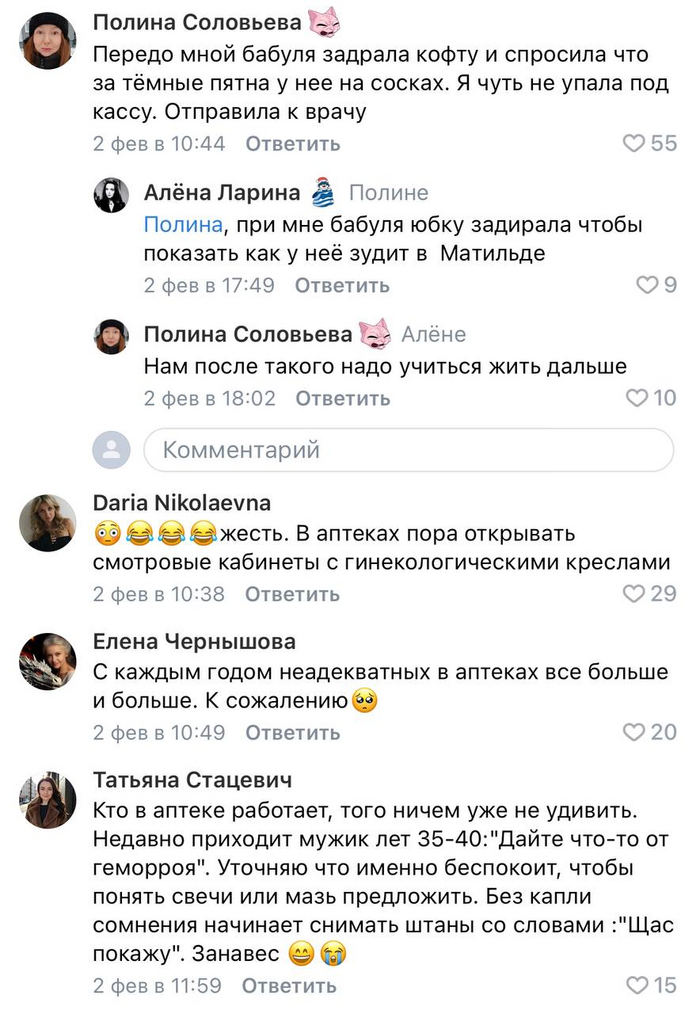Reply to Daria Nikolaevna's comment
This screenshot has width=700, height=1014.
[292, 593]
